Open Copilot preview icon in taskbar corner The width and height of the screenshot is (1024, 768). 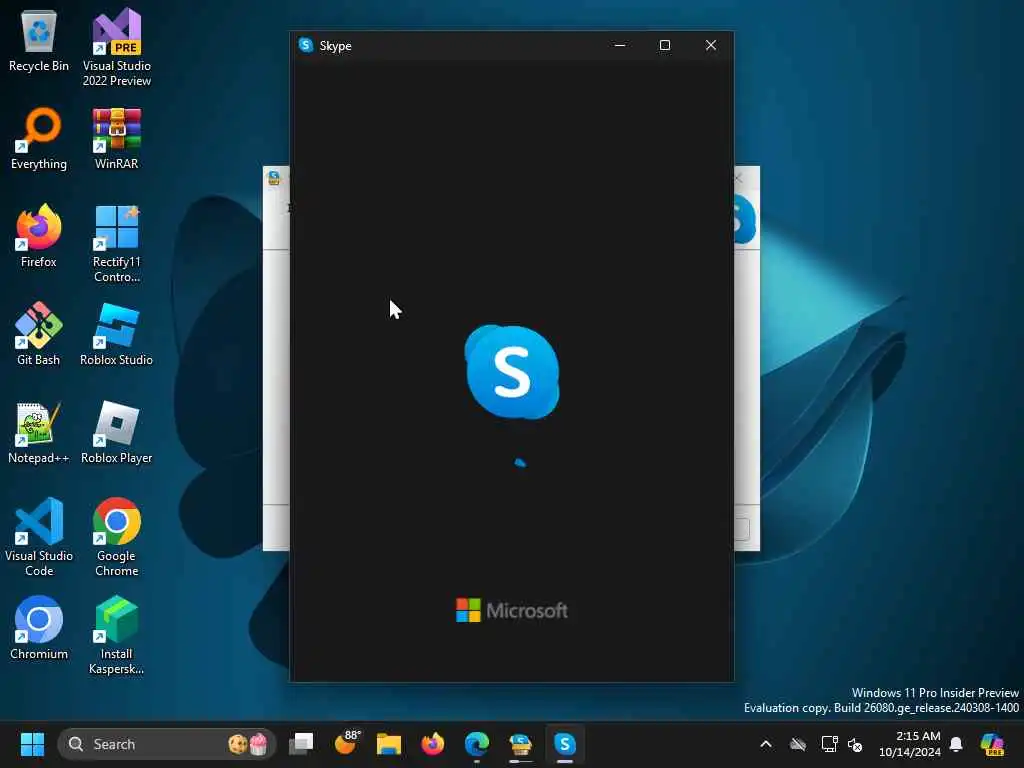click(992, 744)
